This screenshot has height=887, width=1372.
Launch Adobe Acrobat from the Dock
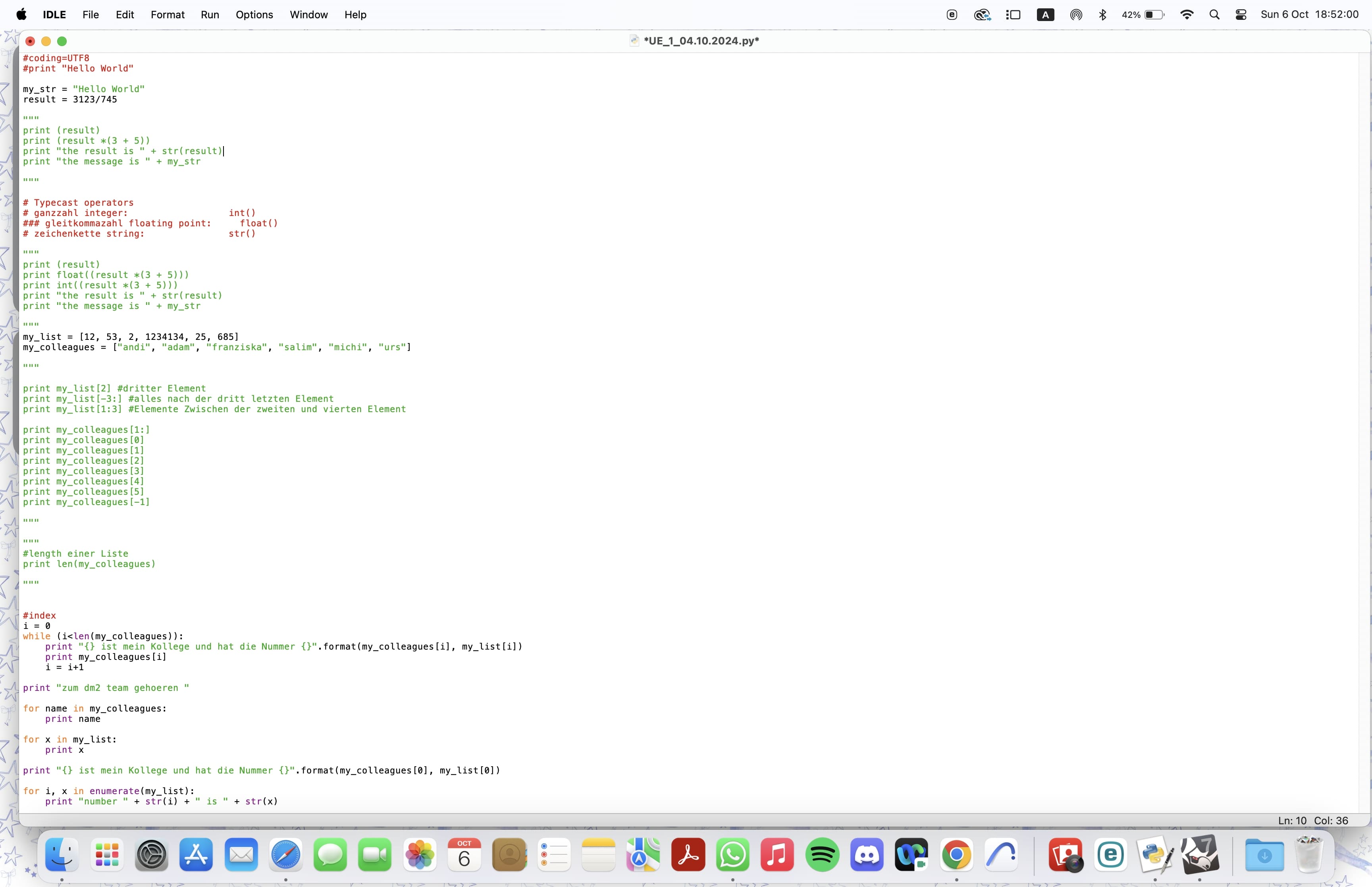[688, 856]
